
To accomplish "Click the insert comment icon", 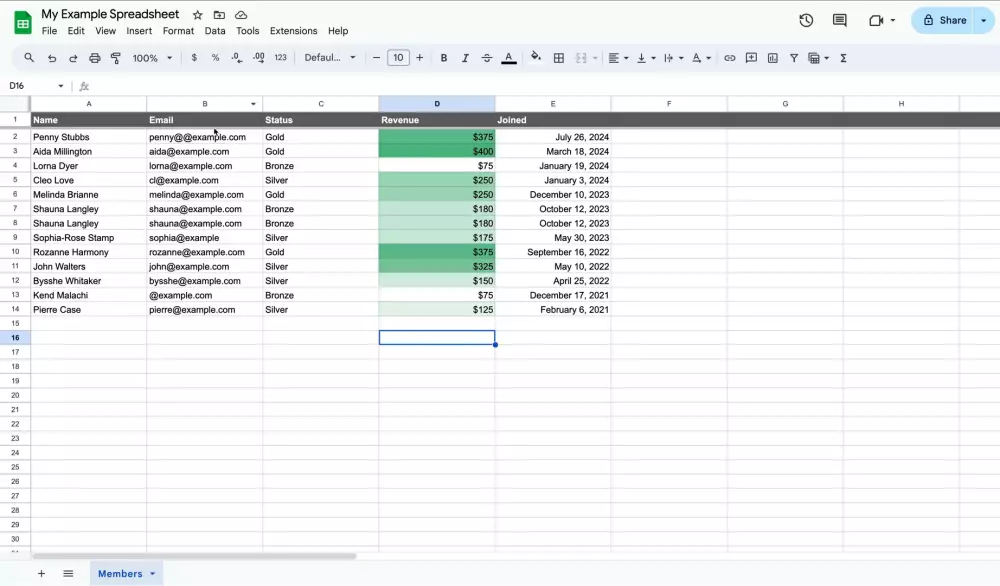I will click(x=751, y=58).
